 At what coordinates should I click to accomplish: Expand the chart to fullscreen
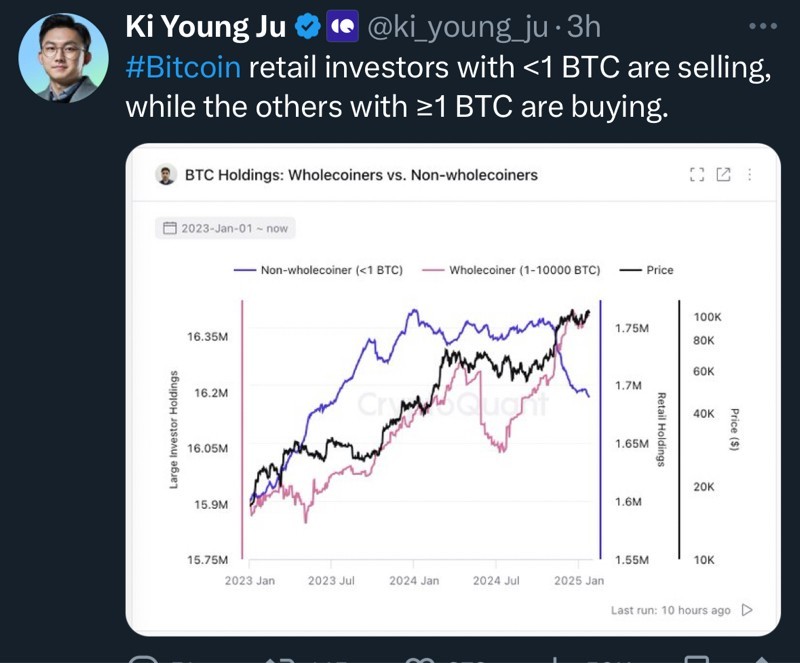tap(697, 175)
